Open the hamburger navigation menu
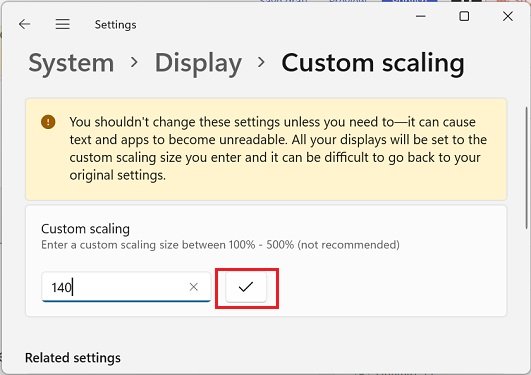This screenshot has height=375, width=531. 63,24
